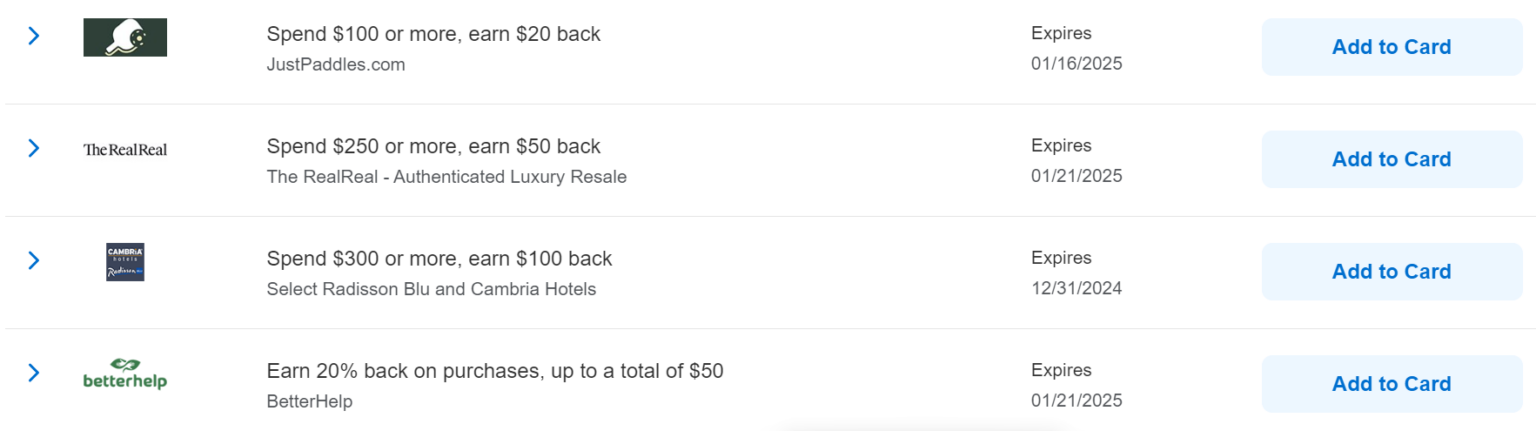Screen dimensions: 1536x431
Task: Click the 12/31/2024 expiration date
Action: tap(1076, 289)
